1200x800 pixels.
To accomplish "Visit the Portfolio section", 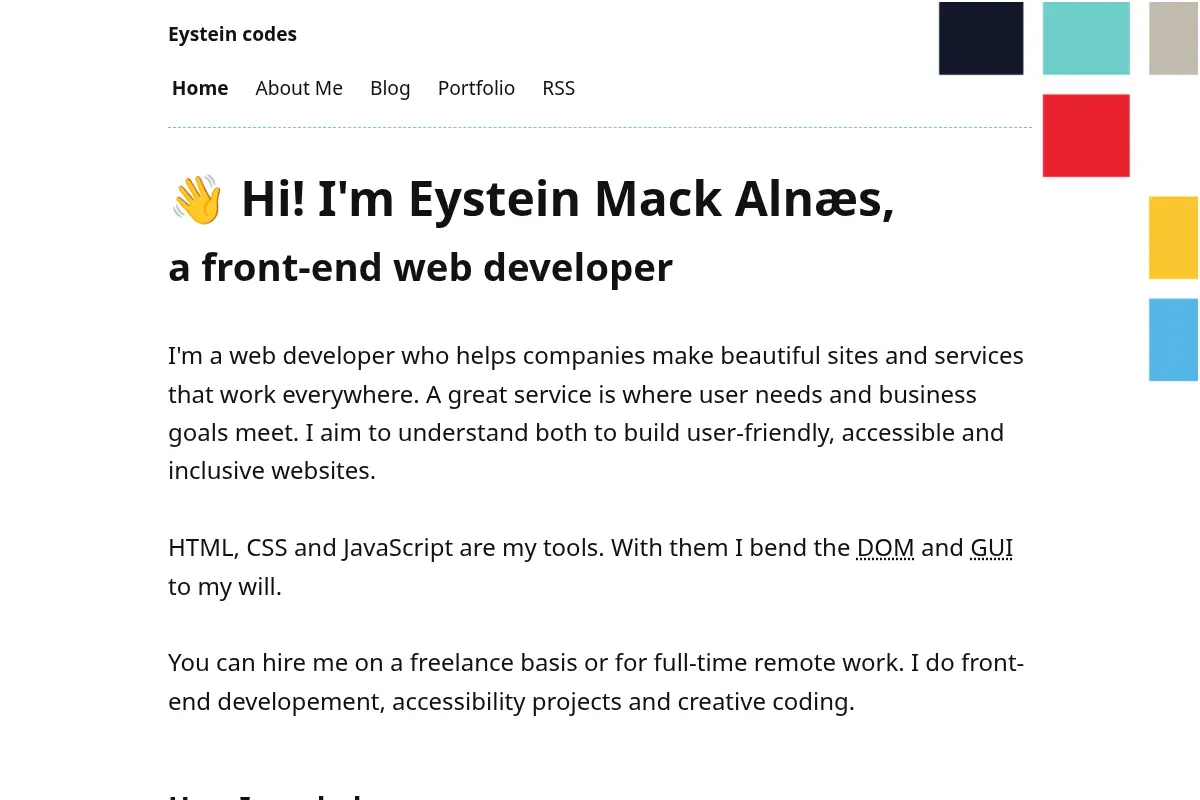I will (x=476, y=88).
